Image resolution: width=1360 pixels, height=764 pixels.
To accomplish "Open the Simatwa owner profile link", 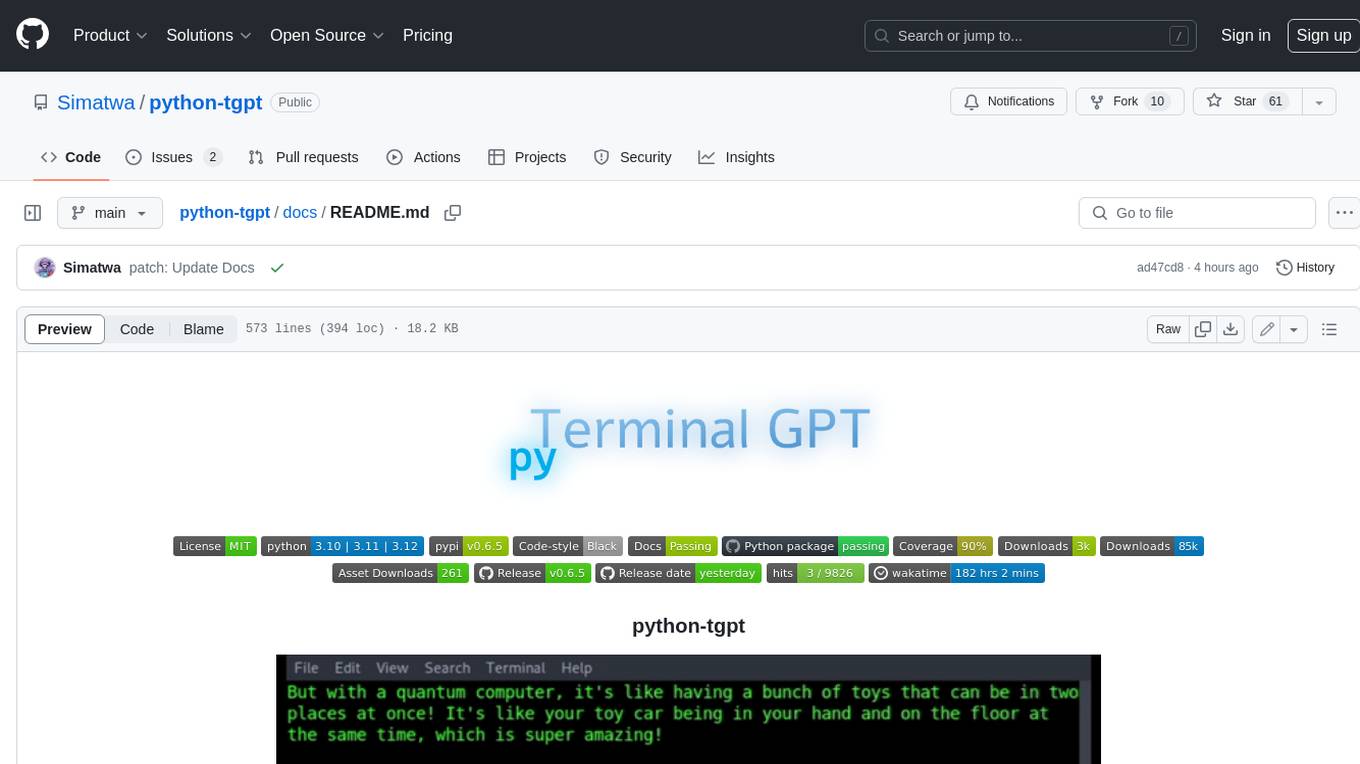I will pyautogui.click(x=96, y=102).
